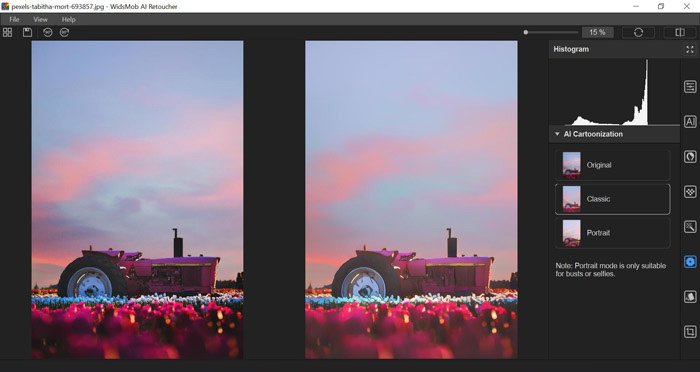Image resolution: width=700 pixels, height=372 pixels.
Task: Open the adjustment sliders panel icon
Action: coord(690,87)
